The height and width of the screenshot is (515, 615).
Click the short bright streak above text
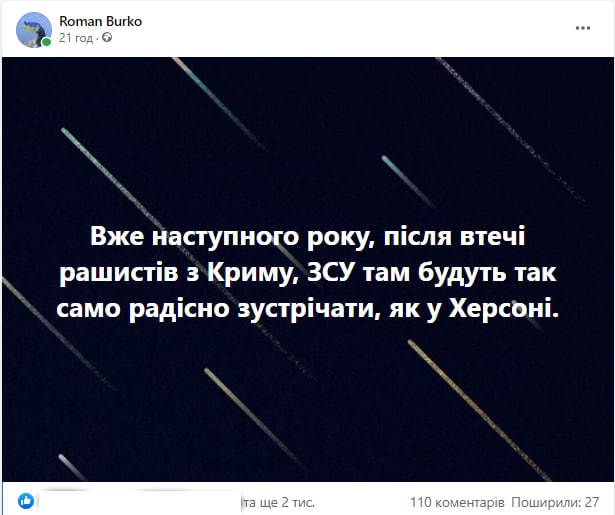408,182
